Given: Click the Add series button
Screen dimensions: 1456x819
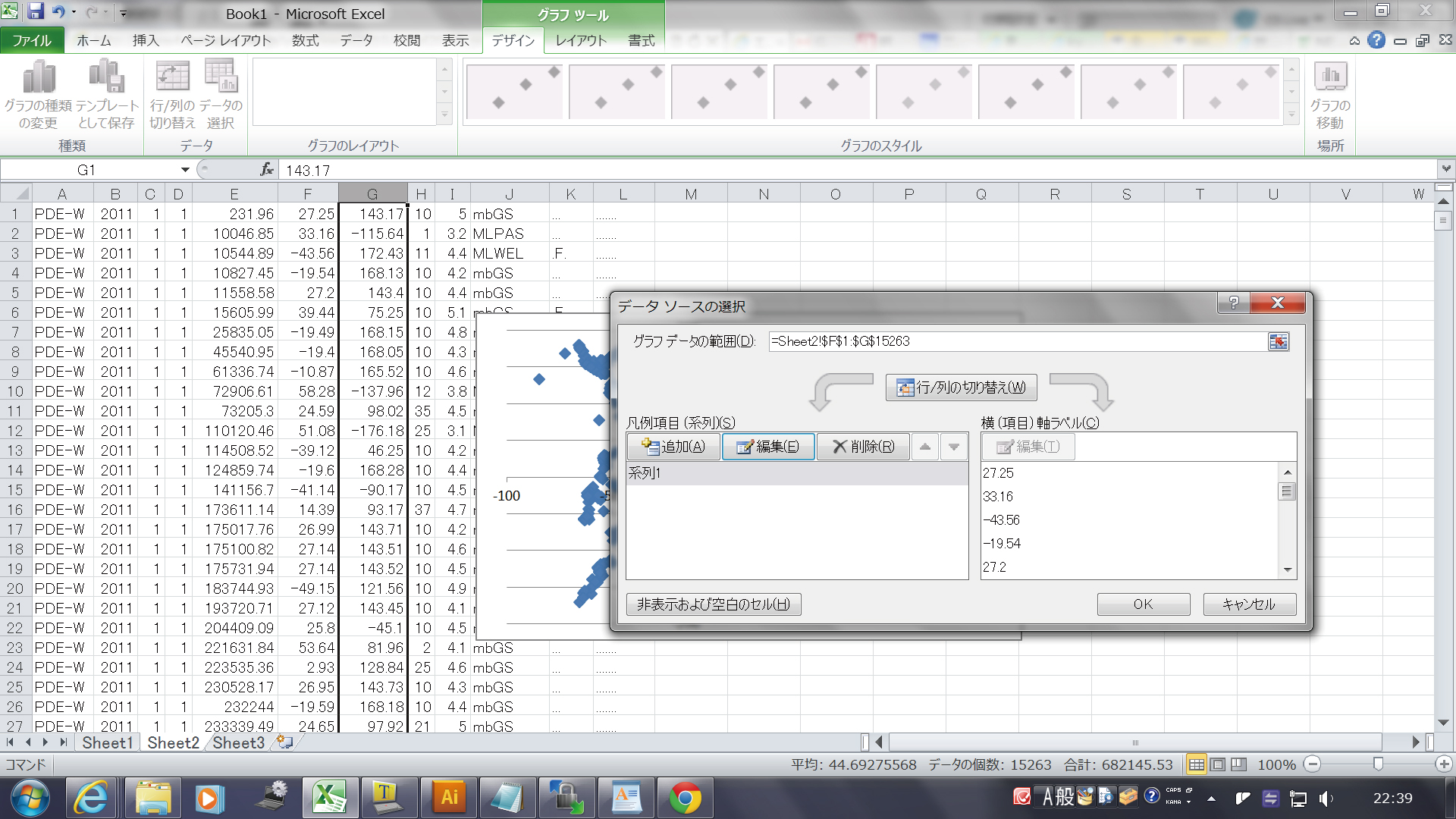Looking at the screenshot, I should tap(673, 447).
